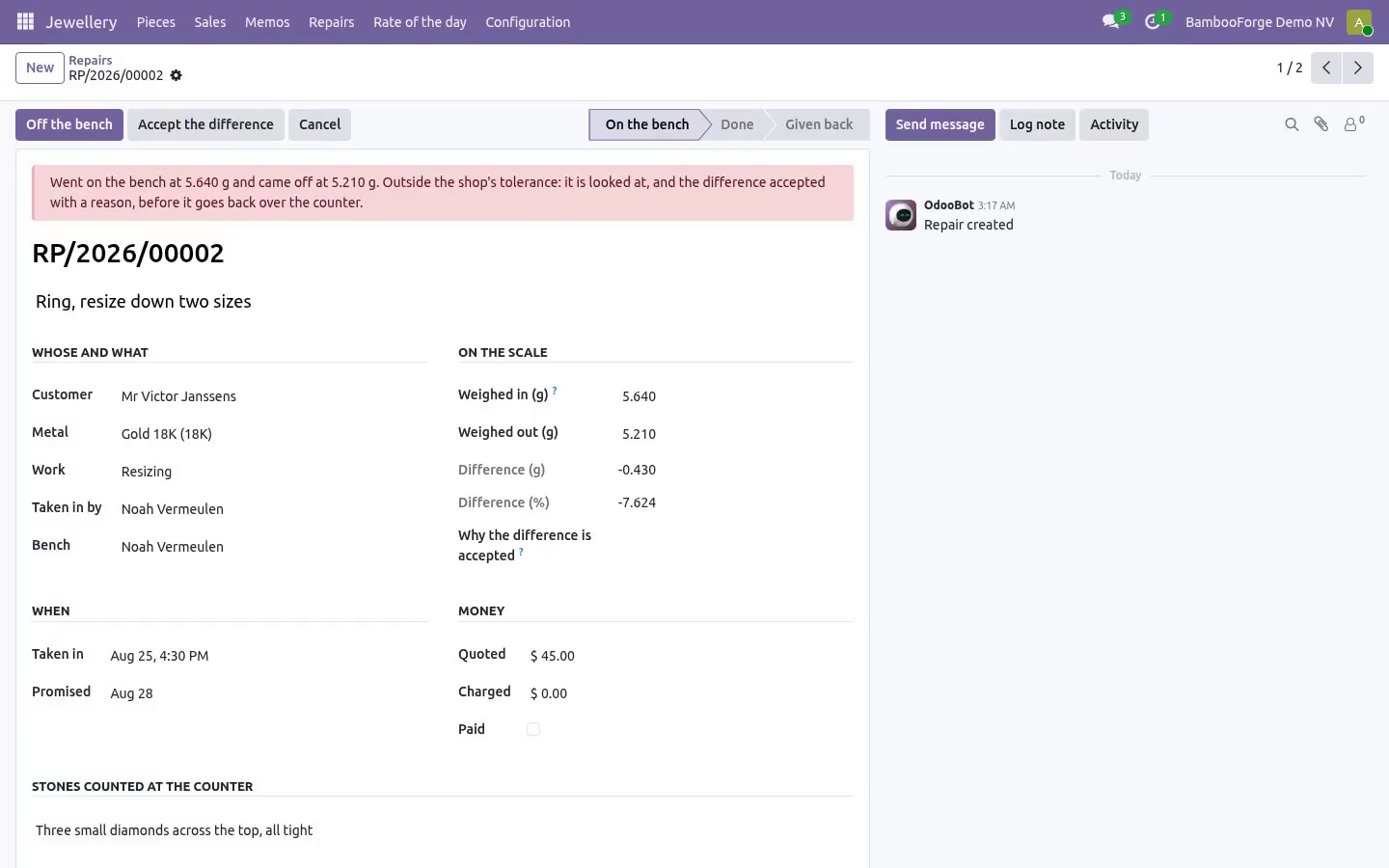This screenshot has width=1389, height=868.
Task: Go to previous record arrow
Action: 1326,68
